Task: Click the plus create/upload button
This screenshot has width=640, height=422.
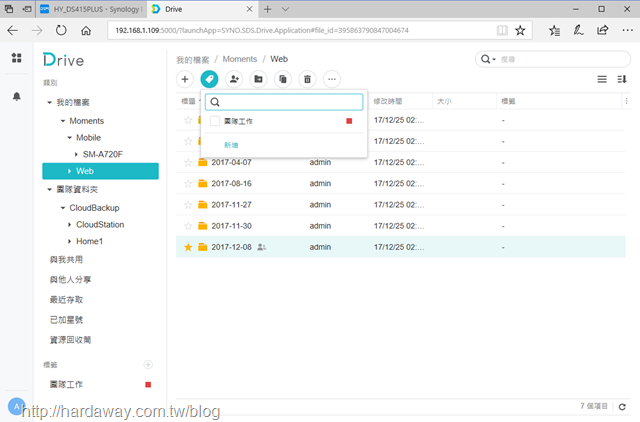Action: click(x=185, y=79)
